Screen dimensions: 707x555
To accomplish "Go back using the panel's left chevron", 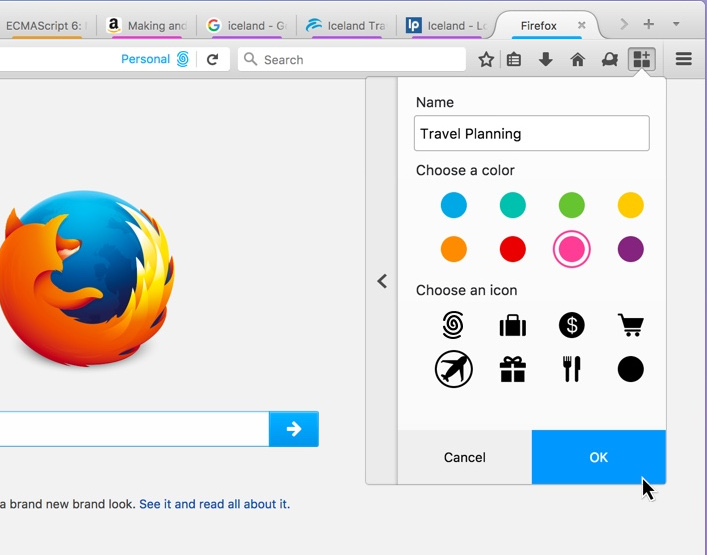I will tap(382, 281).
